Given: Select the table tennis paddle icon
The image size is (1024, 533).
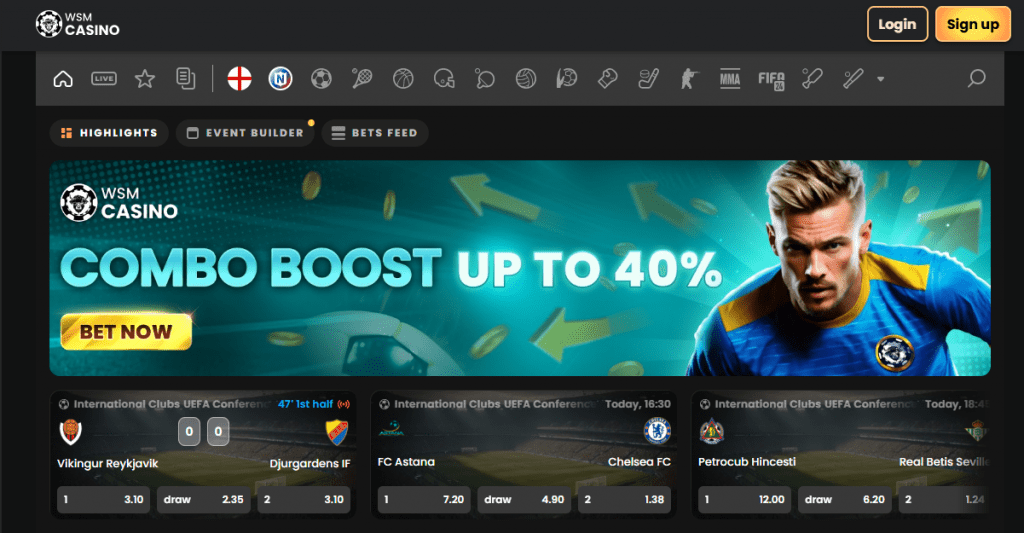Looking at the screenshot, I should [x=485, y=79].
